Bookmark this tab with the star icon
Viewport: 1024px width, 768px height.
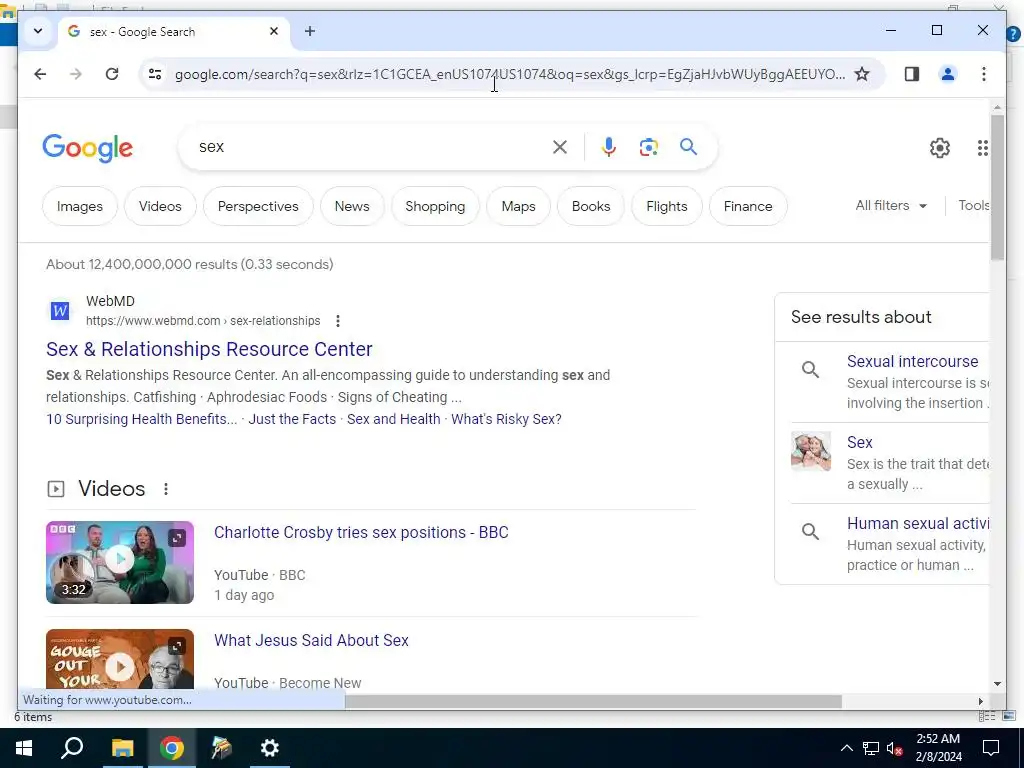[x=862, y=74]
